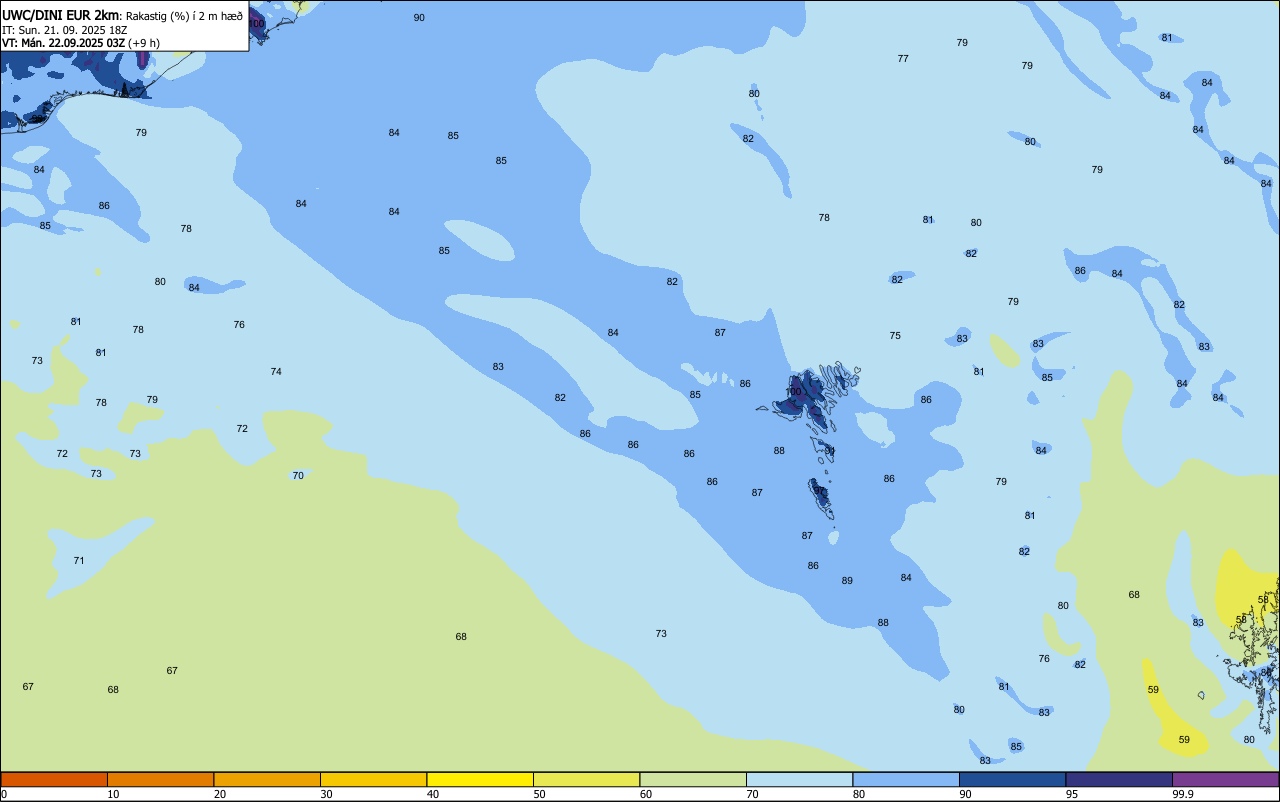Click the '(+9 h)' forecast offset text
Viewport: 1280px width, 802px height.
coord(144,43)
